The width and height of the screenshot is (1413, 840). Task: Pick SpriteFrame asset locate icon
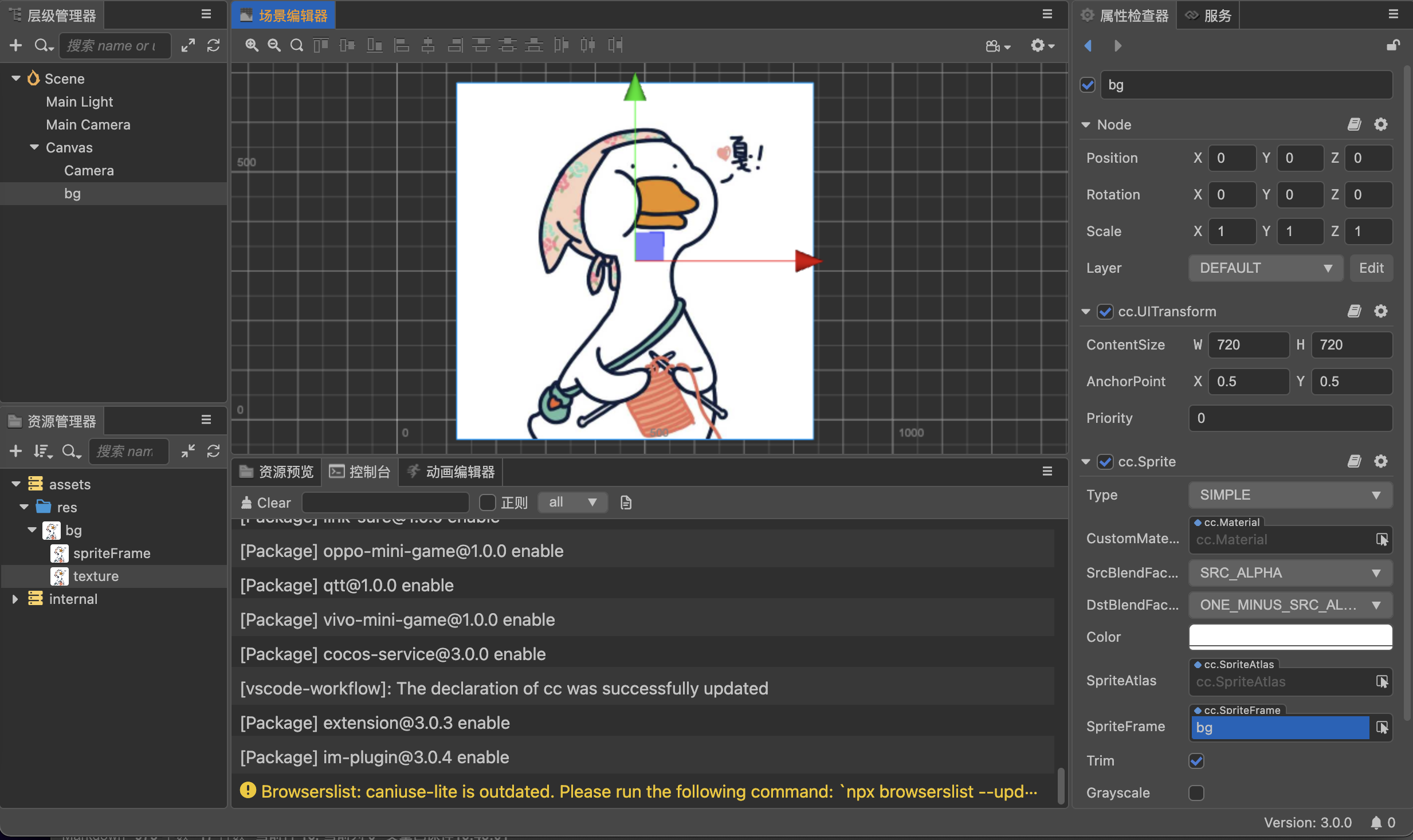coord(1382,727)
